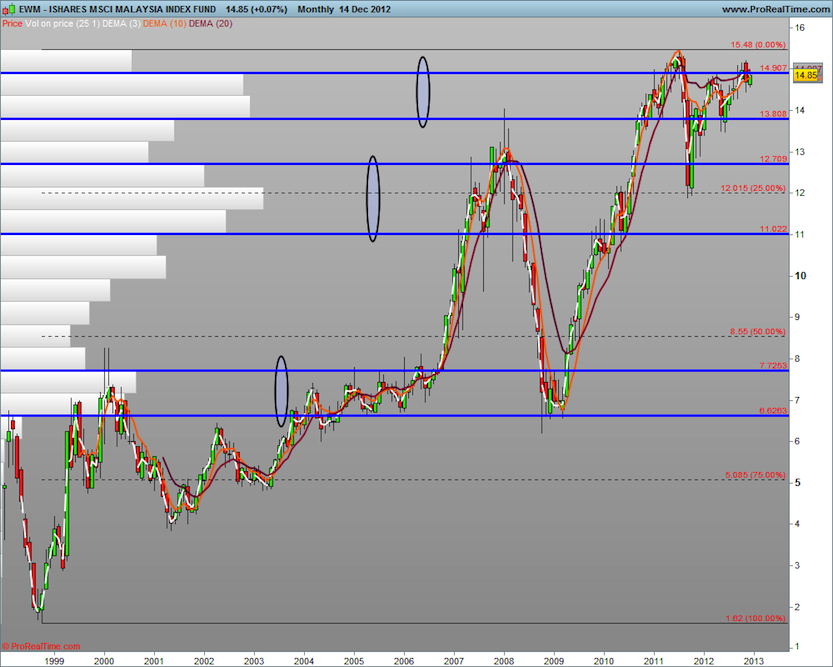This screenshot has width=833, height=667.
Task: Click the 2000 label on the time axis
Action: coord(104,661)
